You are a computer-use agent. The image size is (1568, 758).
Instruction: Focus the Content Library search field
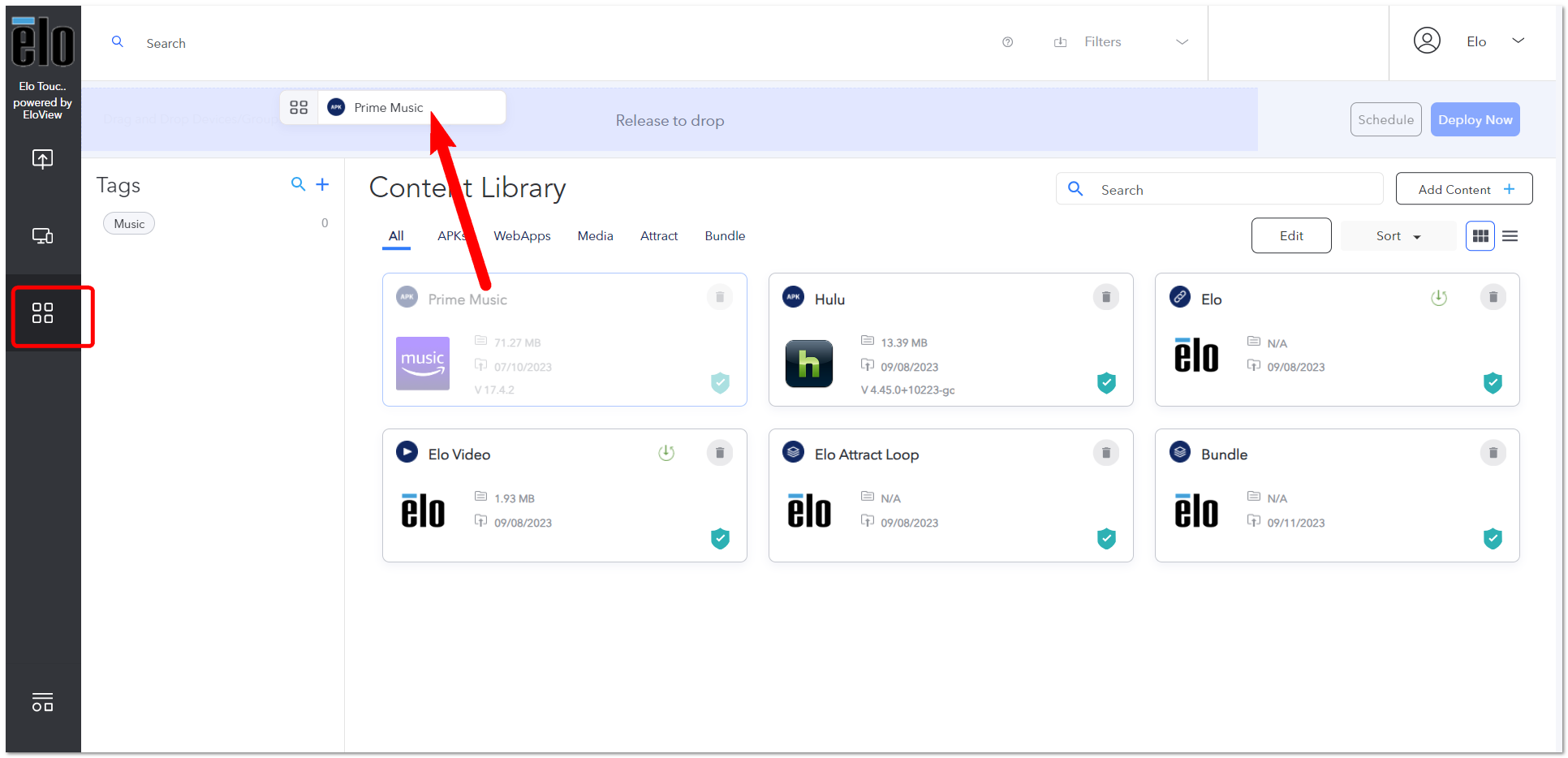click(x=1220, y=189)
